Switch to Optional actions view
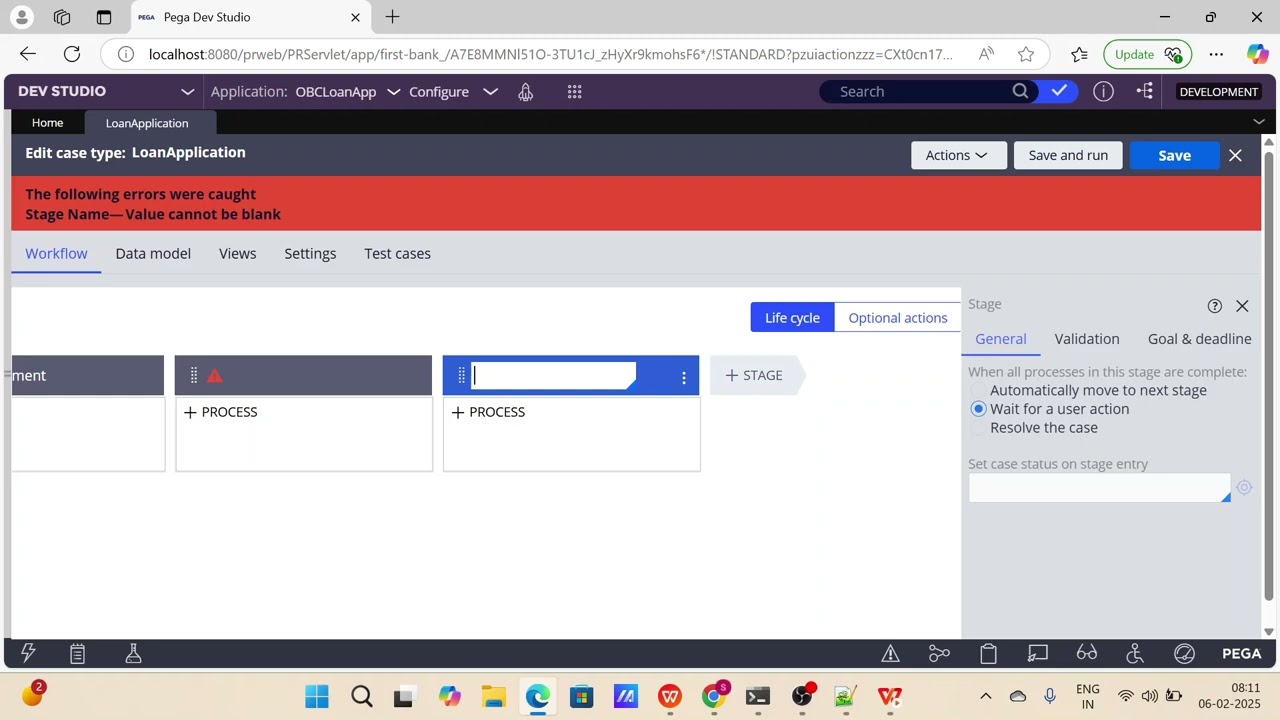This screenshot has width=1280, height=720. (898, 318)
